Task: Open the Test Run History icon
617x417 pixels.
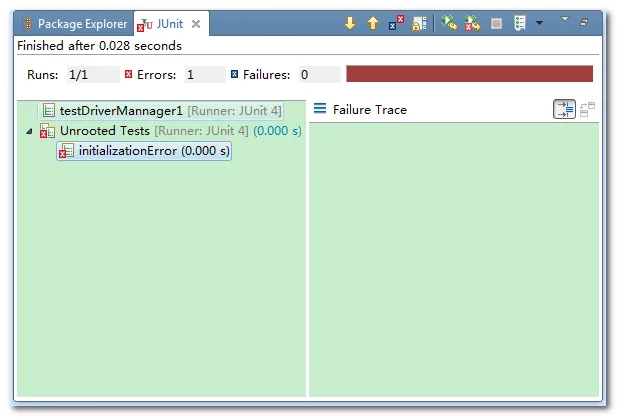Action: pyautogui.click(x=520, y=23)
